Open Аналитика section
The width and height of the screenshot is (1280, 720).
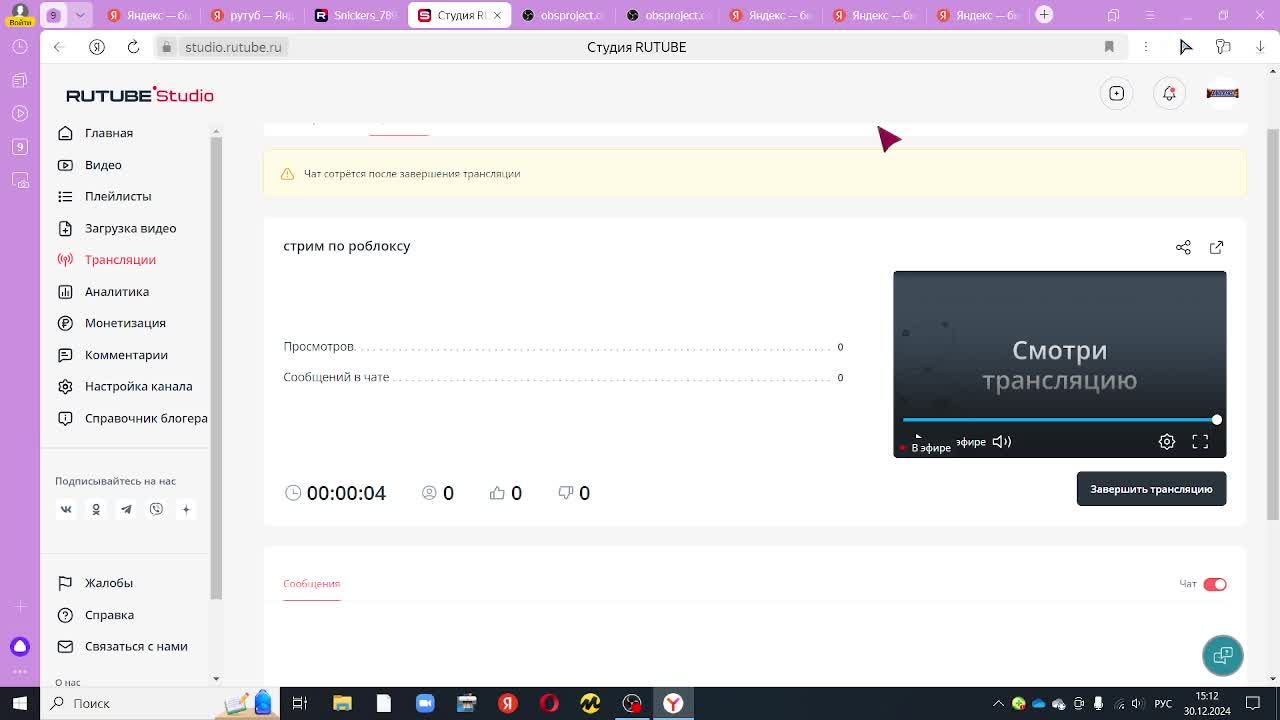tap(116, 292)
